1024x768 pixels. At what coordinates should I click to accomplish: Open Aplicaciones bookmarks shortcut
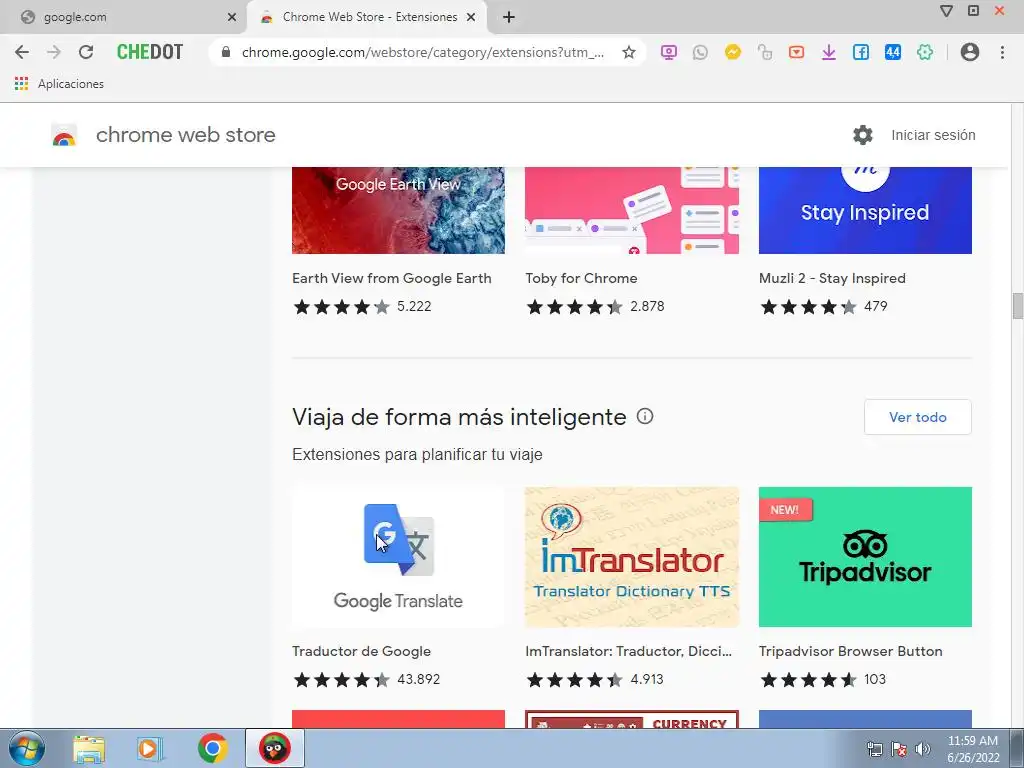(59, 84)
